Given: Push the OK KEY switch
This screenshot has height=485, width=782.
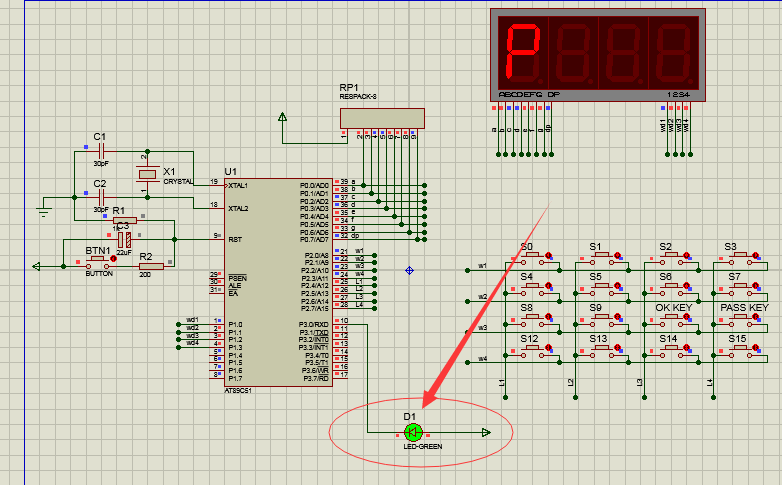Looking at the screenshot, I should tap(672, 318).
